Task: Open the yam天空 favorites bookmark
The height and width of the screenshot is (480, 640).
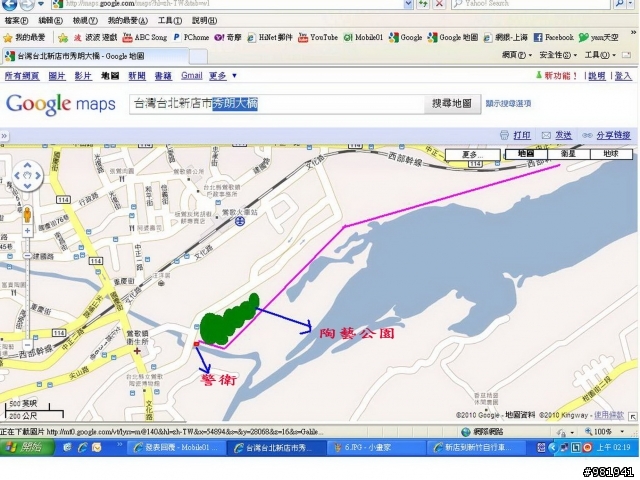Action: (599, 38)
